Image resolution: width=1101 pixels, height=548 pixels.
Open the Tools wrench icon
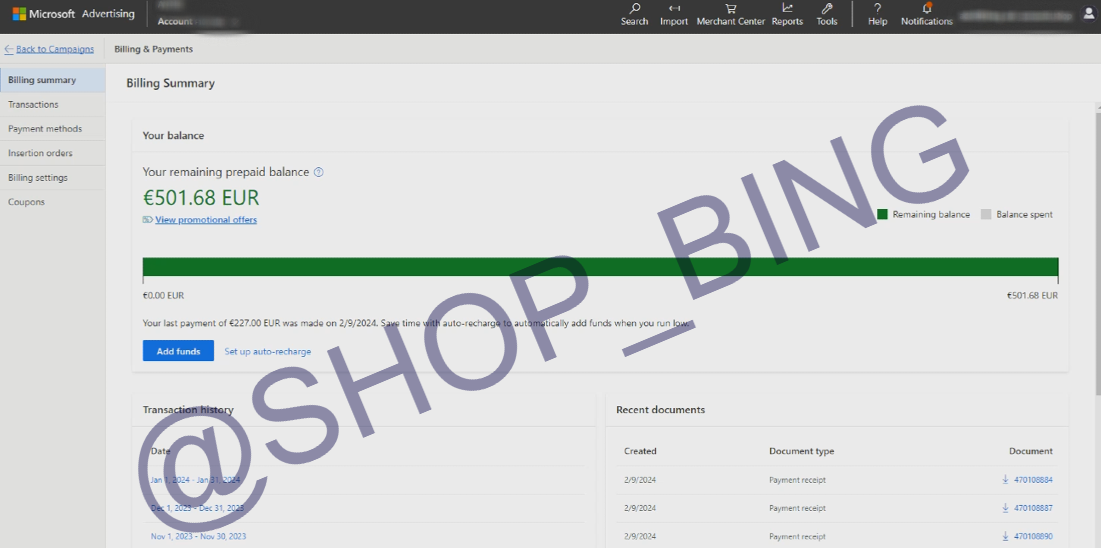click(x=826, y=14)
